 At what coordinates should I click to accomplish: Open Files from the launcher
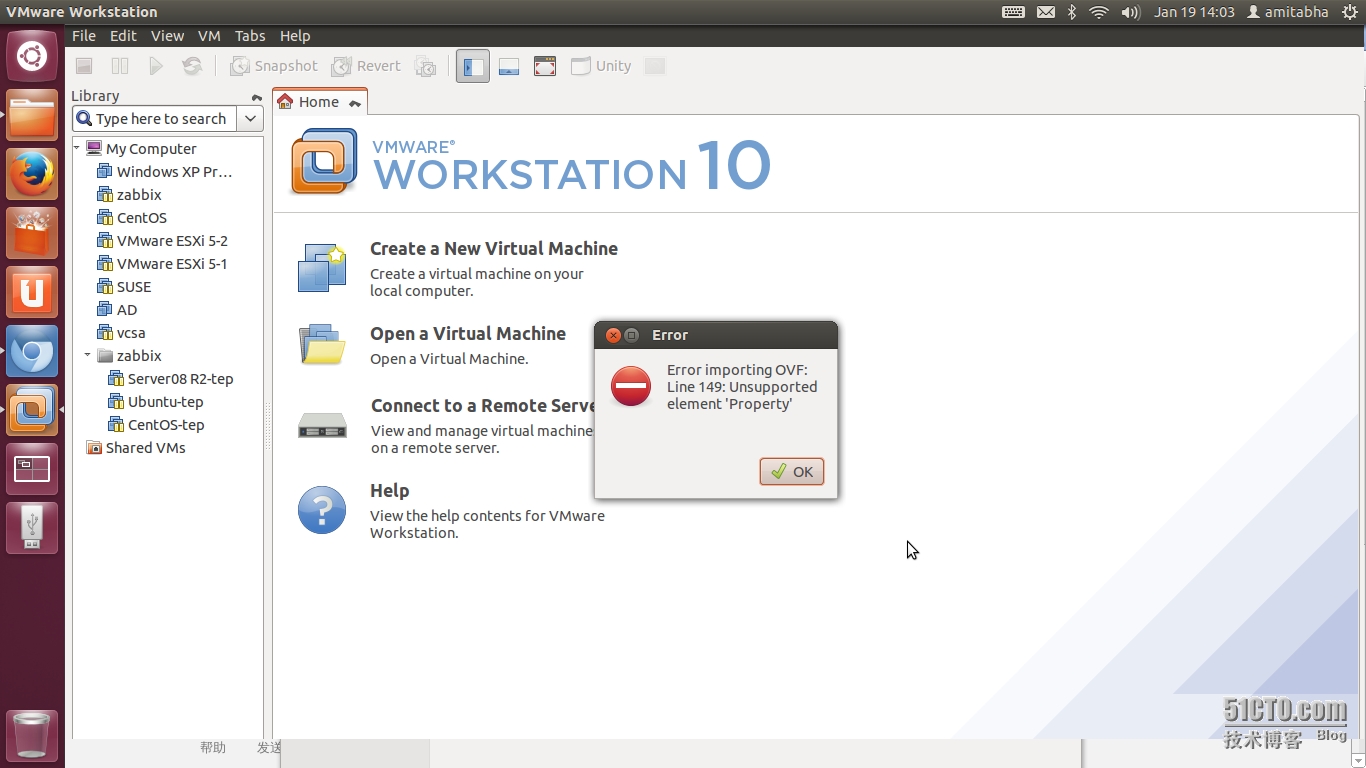(32, 116)
